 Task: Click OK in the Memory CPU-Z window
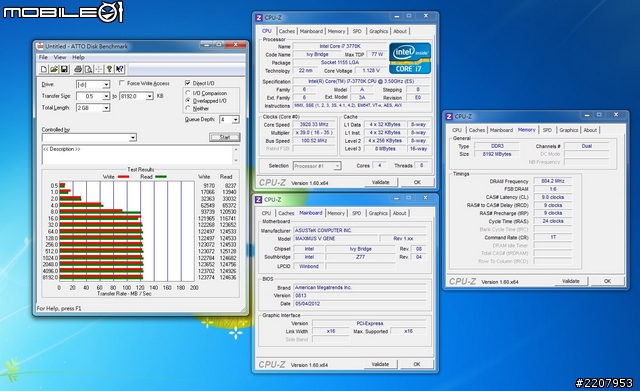pos(607,281)
